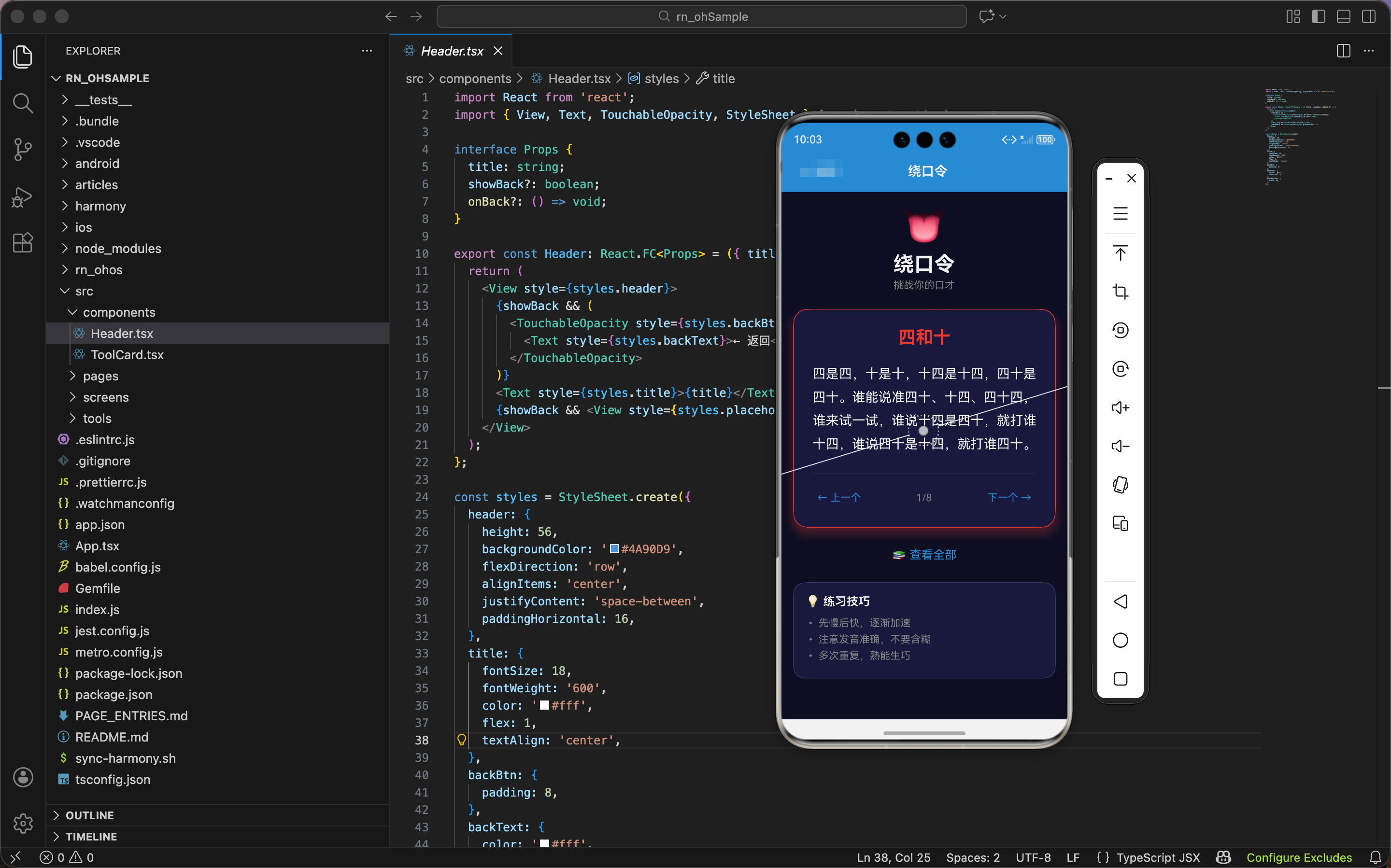The width and height of the screenshot is (1391, 868).
Task: Toggle the bottom panel layout
Action: coord(1343,16)
